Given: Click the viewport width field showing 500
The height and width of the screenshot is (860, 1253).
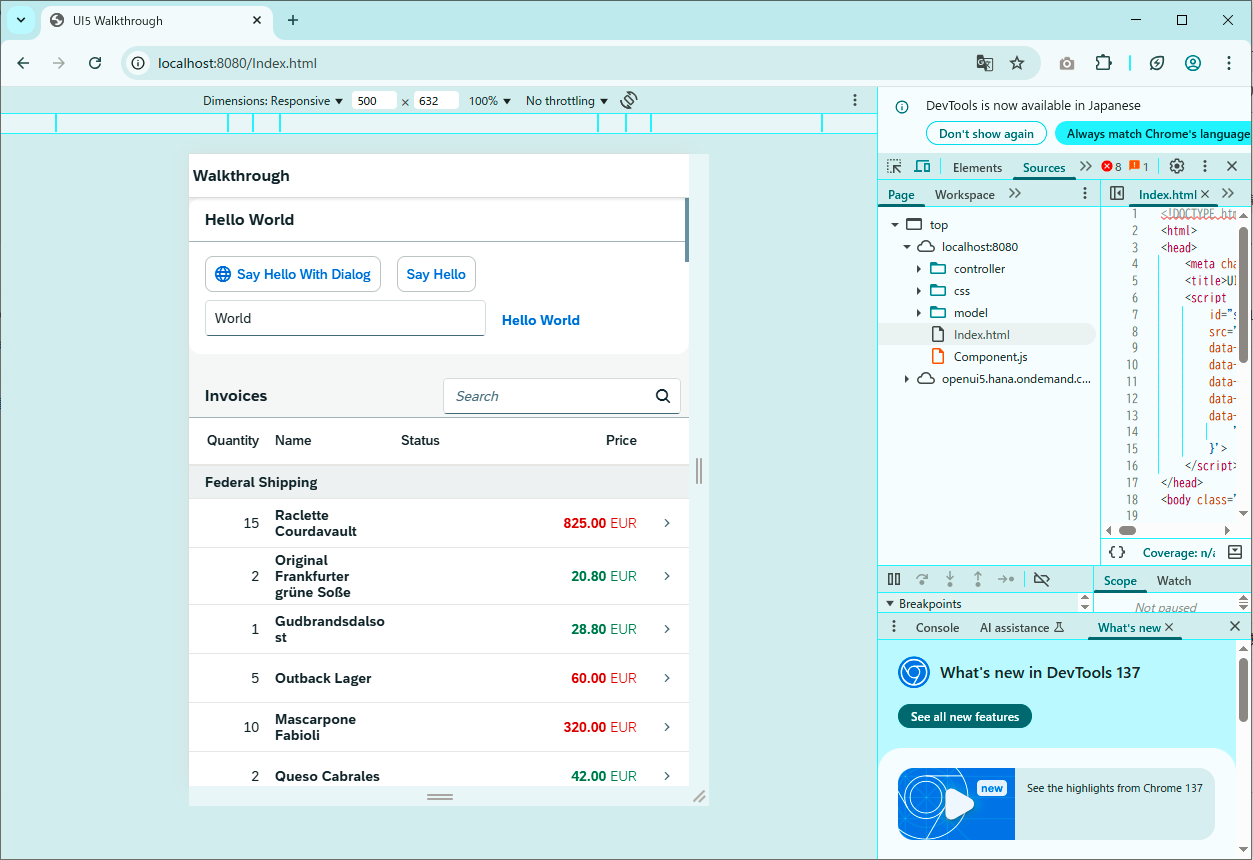Looking at the screenshot, I should click(374, 101).
